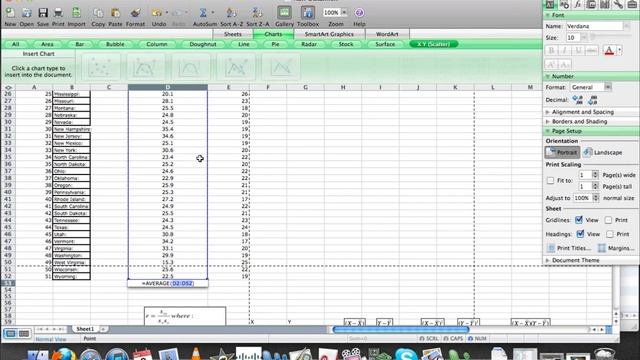Click the font color A icon

point(609,51)
